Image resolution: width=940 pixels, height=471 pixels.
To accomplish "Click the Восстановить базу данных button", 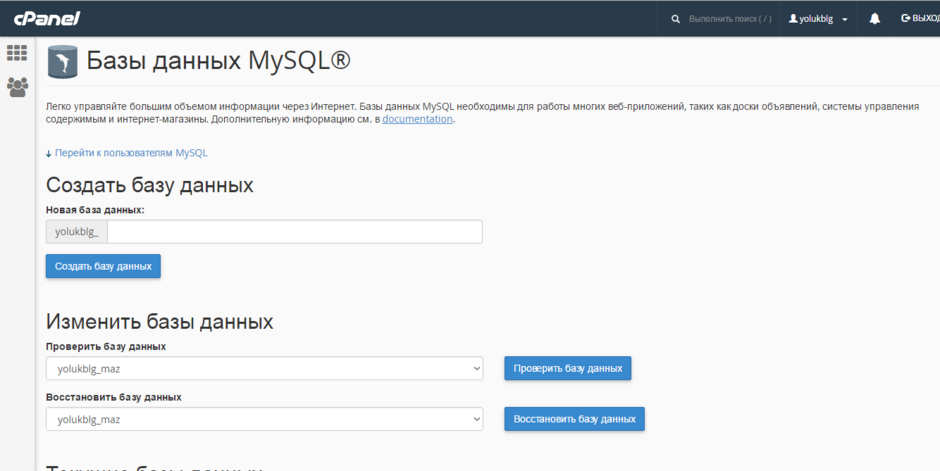I will coord(574,419).
